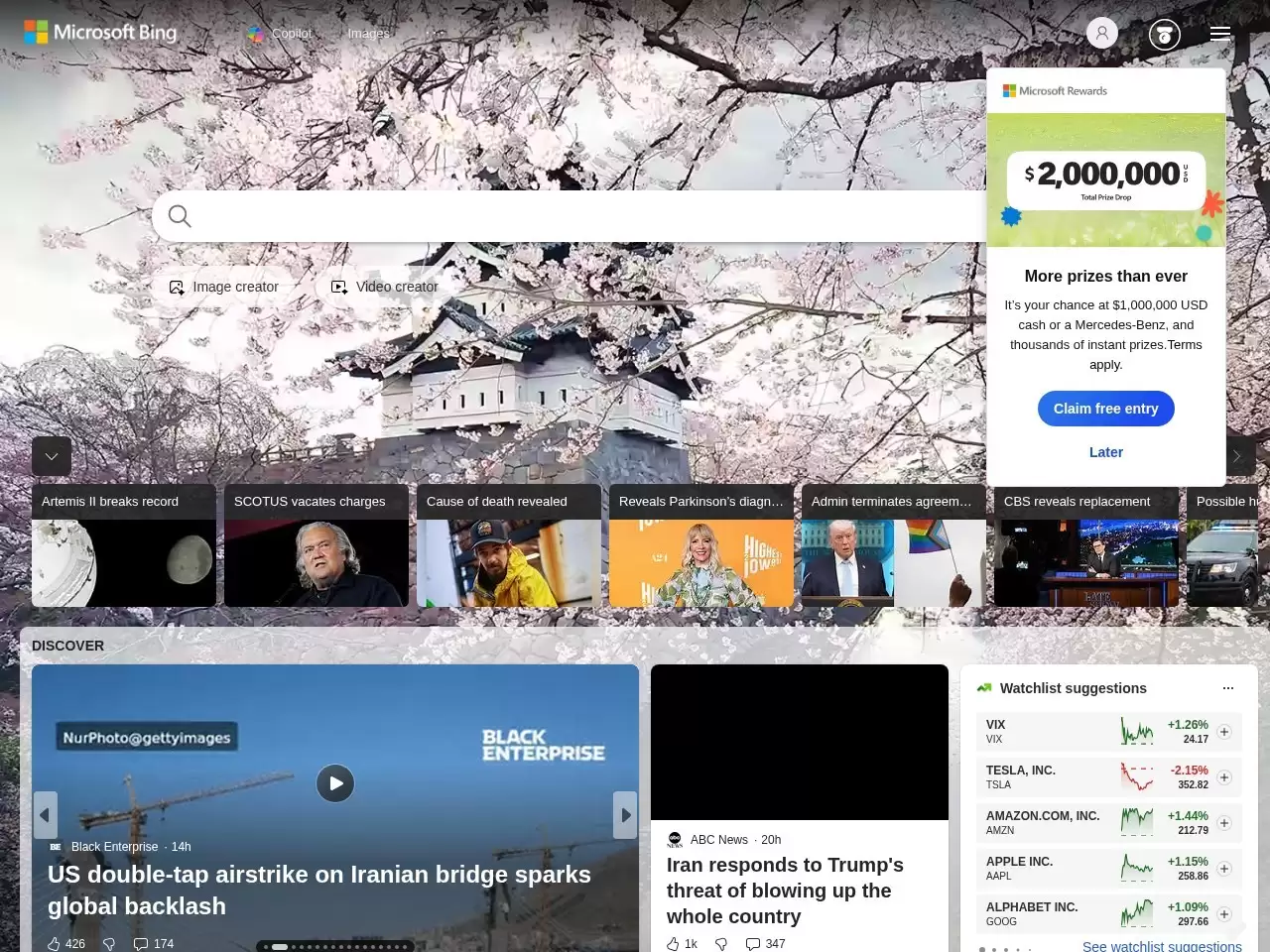Go to Images in top navigation
The height and width of the screenshot is (952, 1270).
pos(368,33)
